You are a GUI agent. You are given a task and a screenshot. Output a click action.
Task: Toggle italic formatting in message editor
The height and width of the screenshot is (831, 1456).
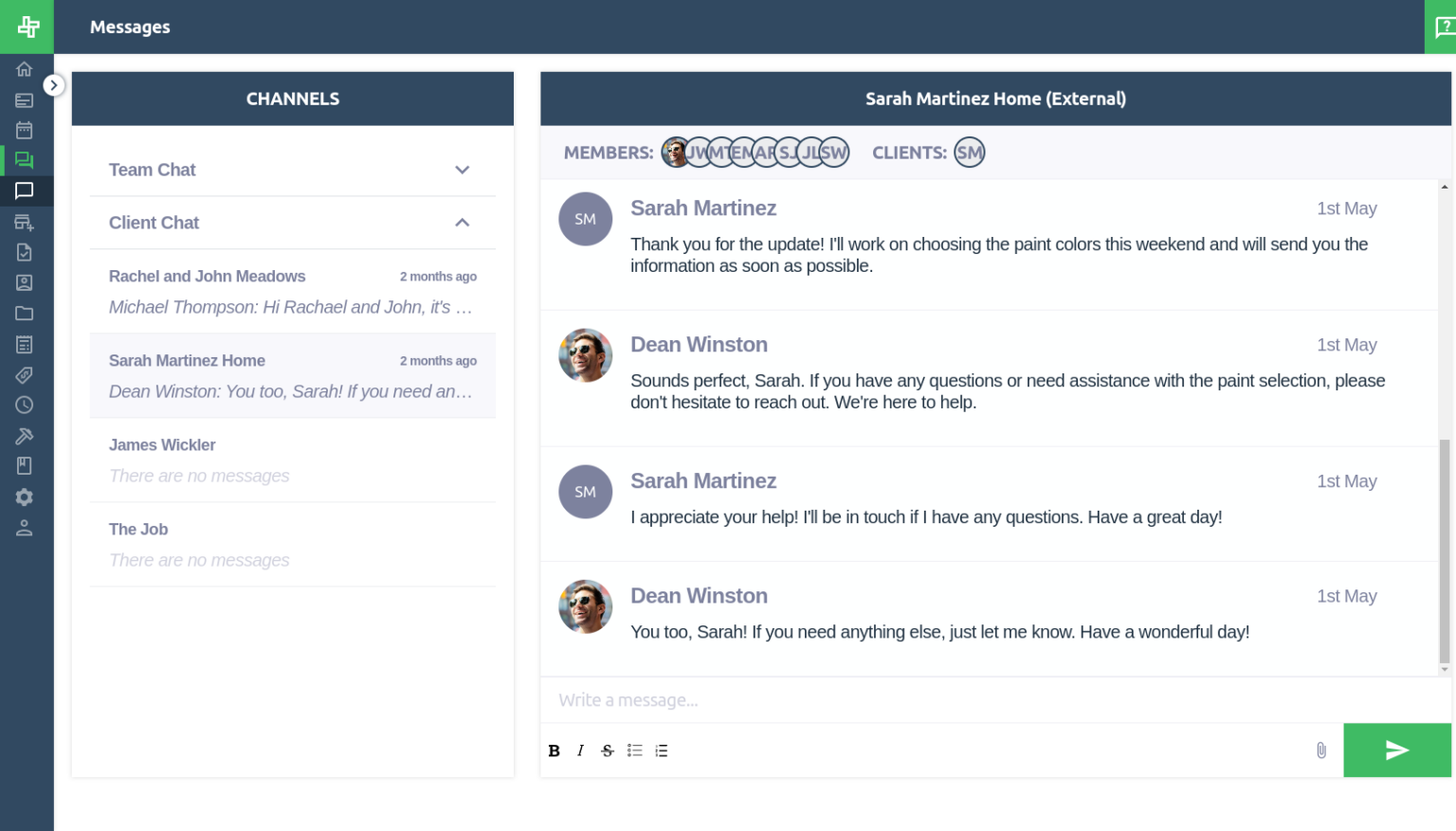click(580, 750)
